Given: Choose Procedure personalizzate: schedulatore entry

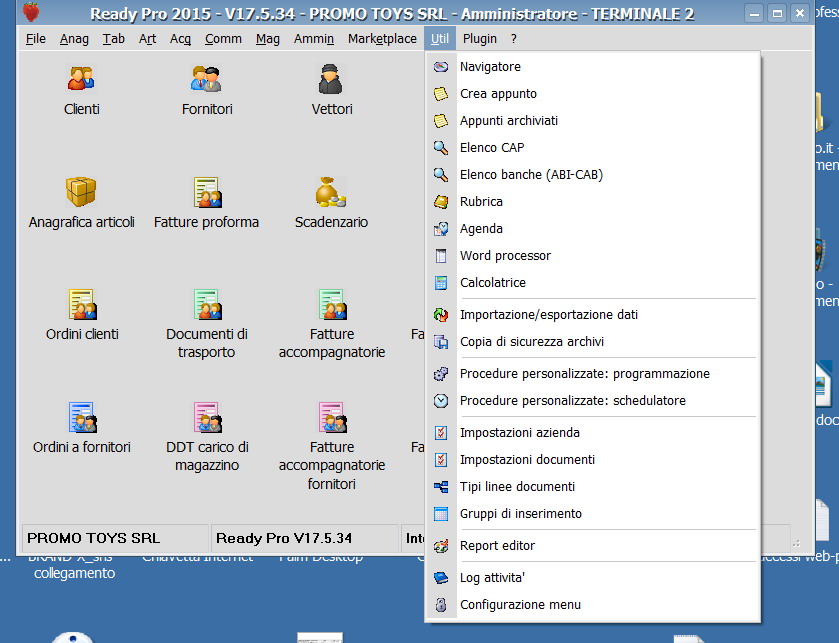Looking at the screenshot, I should click(x=592, y=401).
